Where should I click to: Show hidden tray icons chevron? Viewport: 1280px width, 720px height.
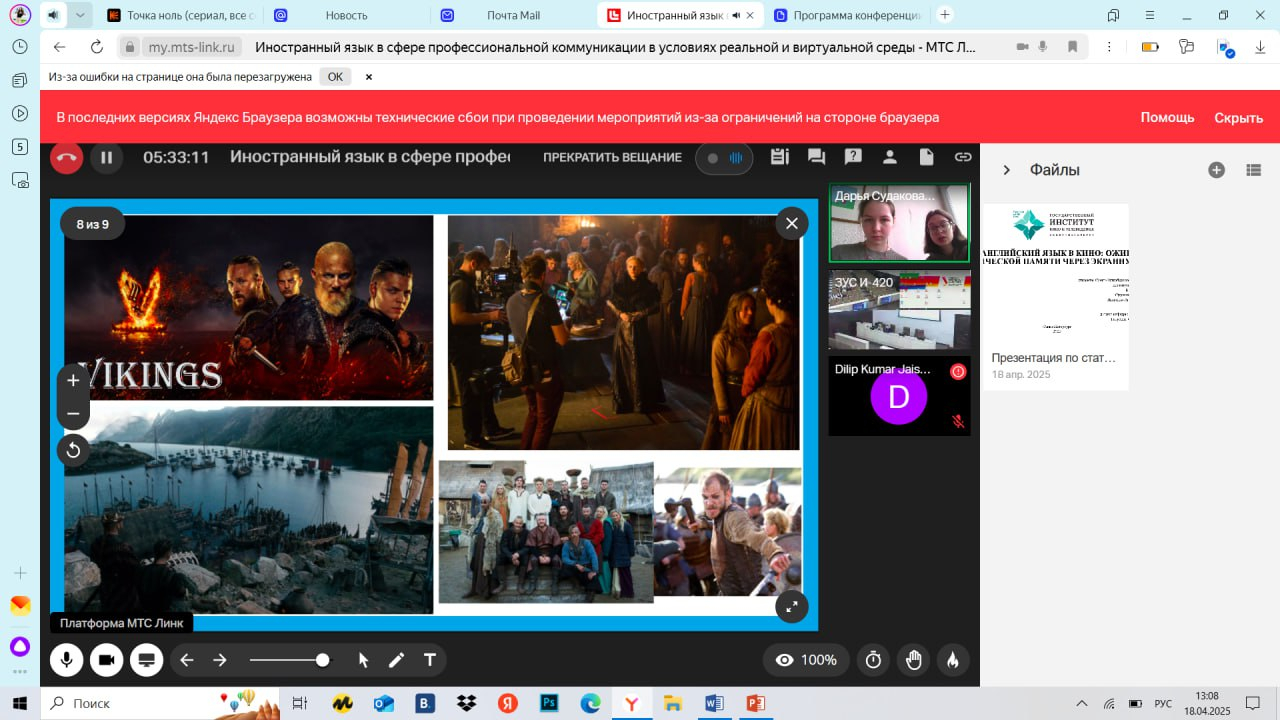[1081, 703]
